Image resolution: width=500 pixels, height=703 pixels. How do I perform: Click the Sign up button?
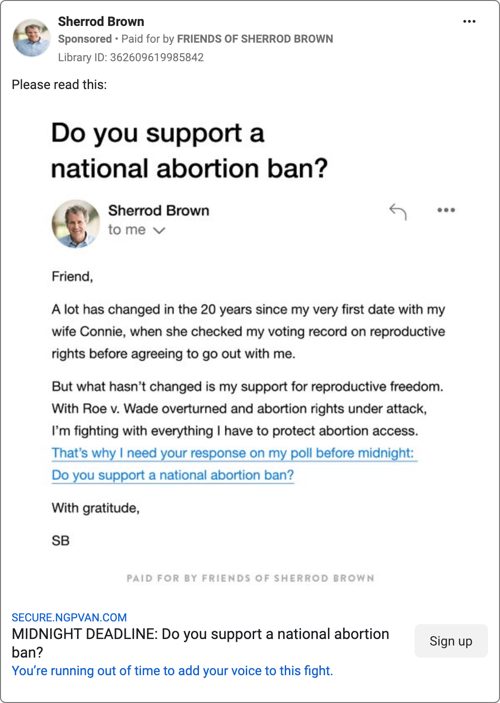tap(451, 641)
